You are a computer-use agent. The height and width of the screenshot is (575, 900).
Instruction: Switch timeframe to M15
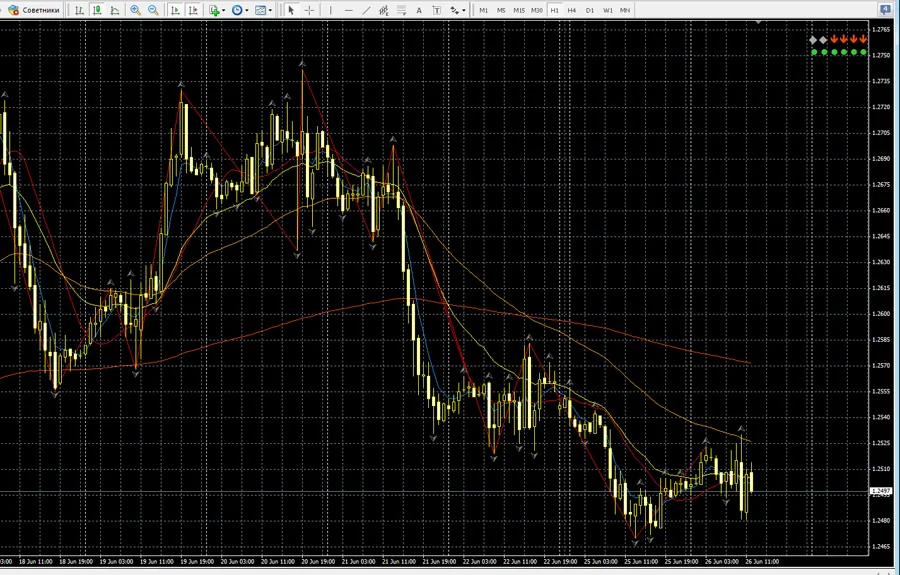519,10
